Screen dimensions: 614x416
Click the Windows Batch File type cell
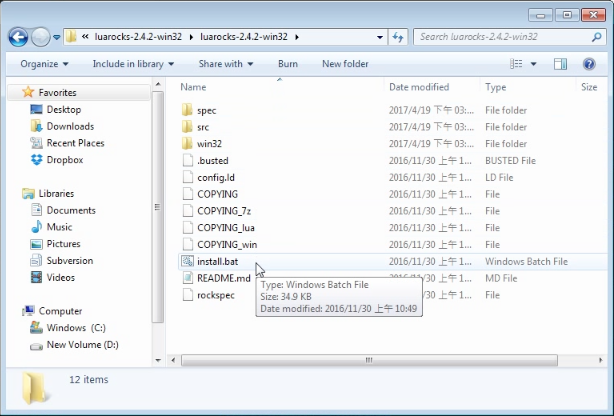coord(526,262)
